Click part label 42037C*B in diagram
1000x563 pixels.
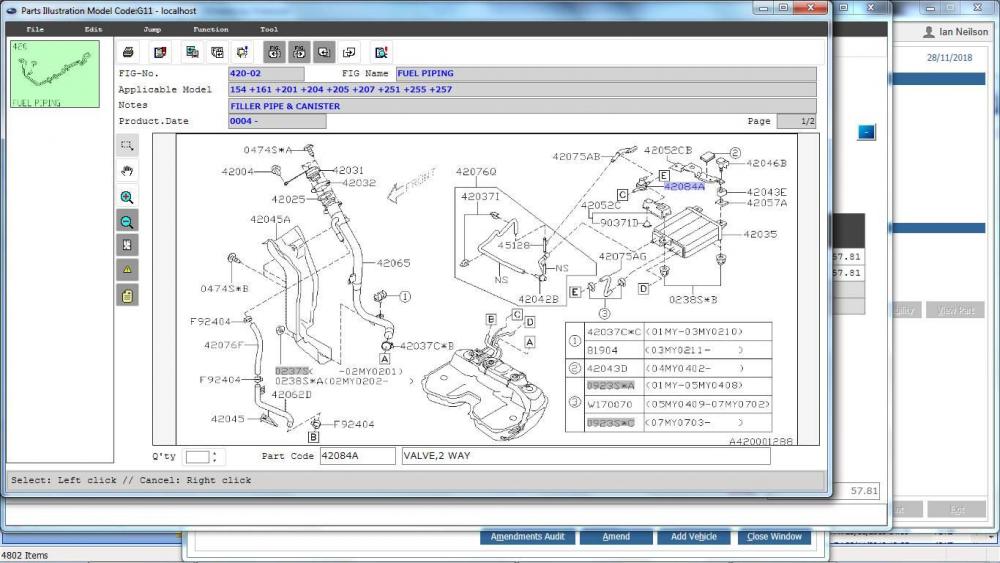click(x=427, y=346)
